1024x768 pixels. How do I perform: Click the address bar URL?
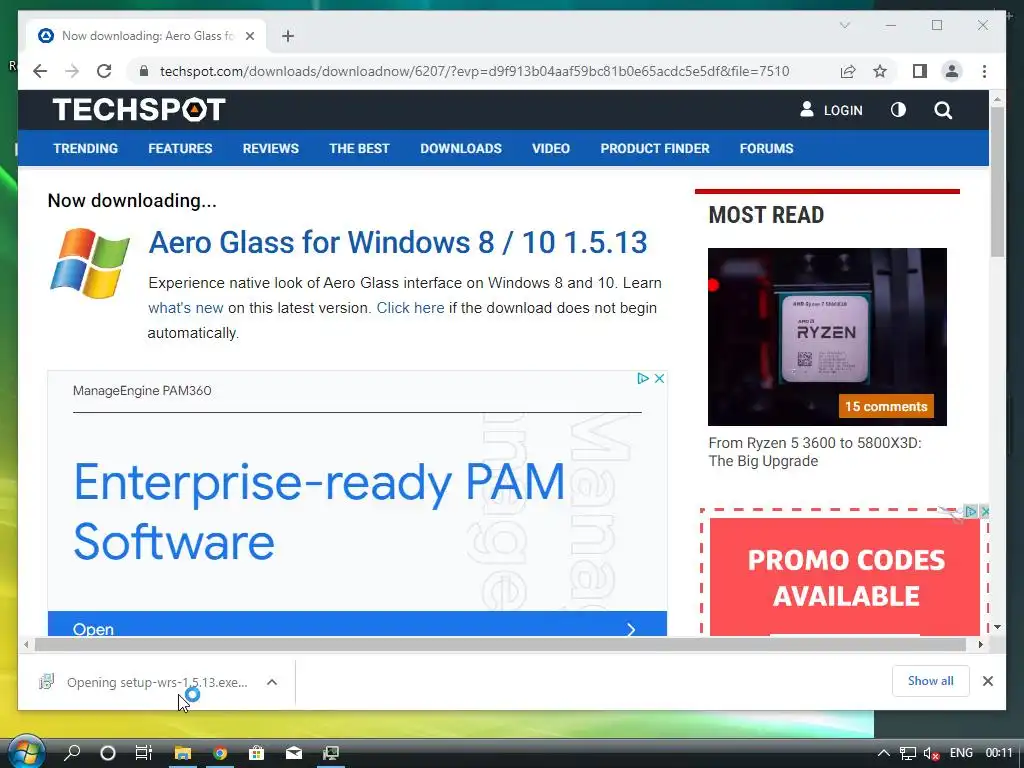pyautogui.click(x=474, y=71)
